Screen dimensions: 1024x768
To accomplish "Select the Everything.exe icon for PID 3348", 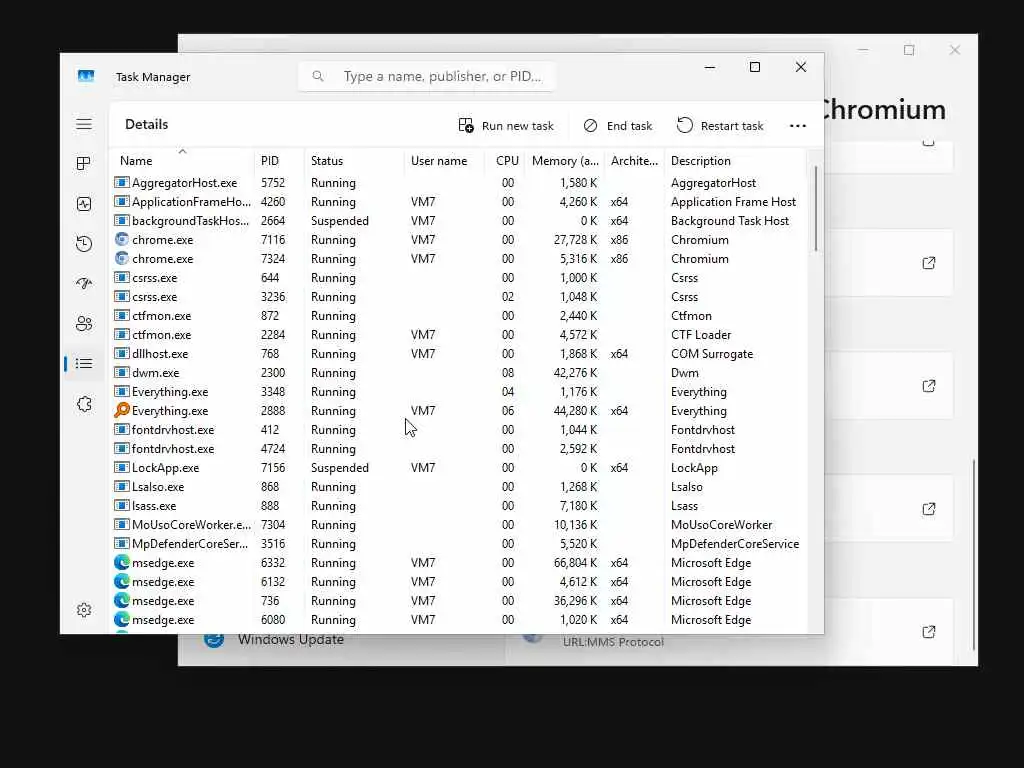I will [x=121, y=391].
